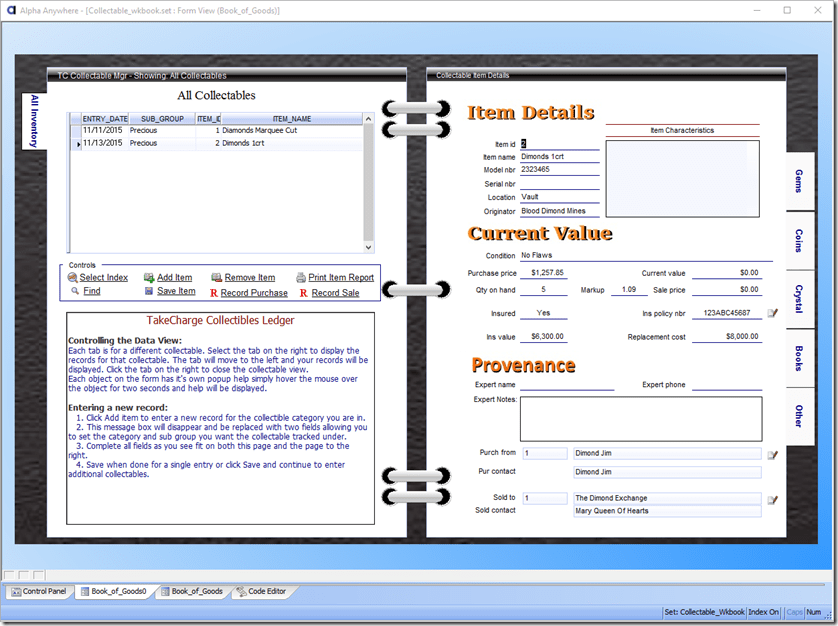Viewport: 838px width, 626px height.
Task: Select the Diamonds Marquee Cut row
Action: [x=260, y=131]
